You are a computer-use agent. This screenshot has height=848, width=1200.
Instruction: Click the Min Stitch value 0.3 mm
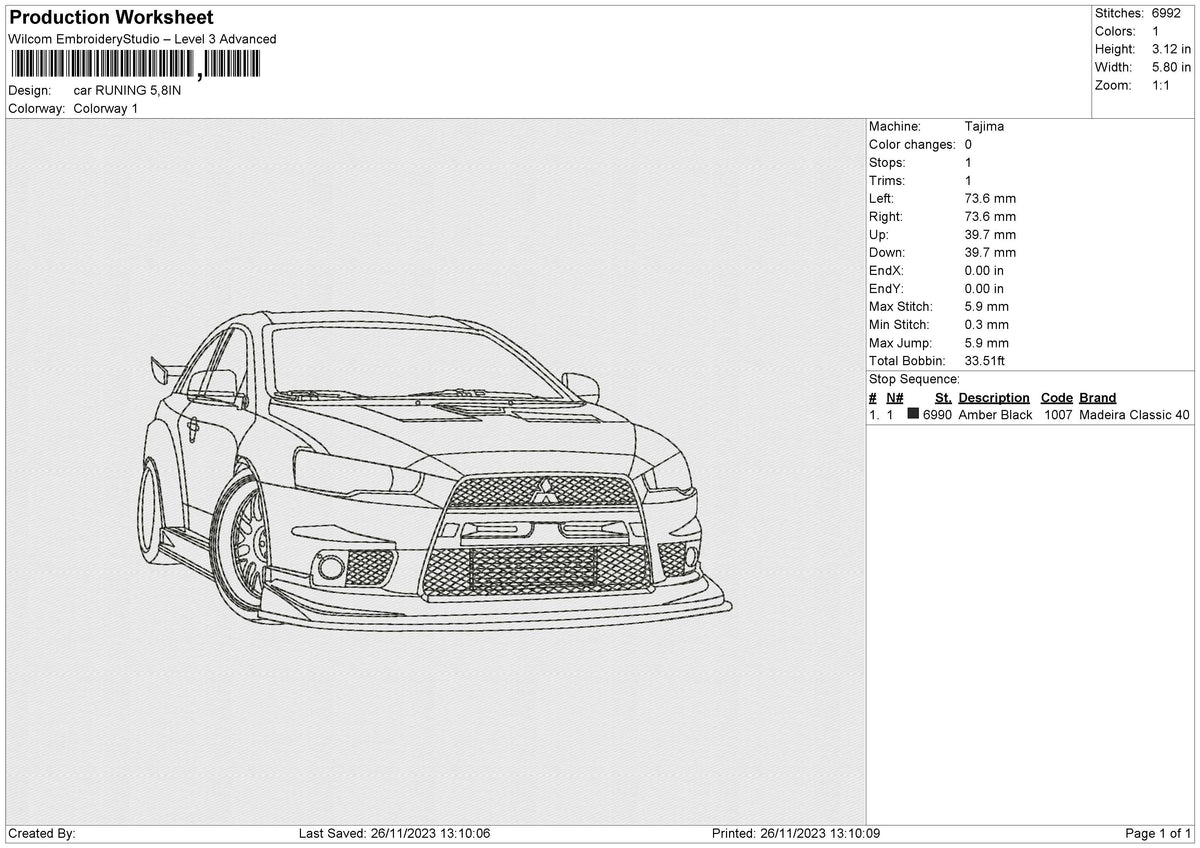tap(987, 324)
